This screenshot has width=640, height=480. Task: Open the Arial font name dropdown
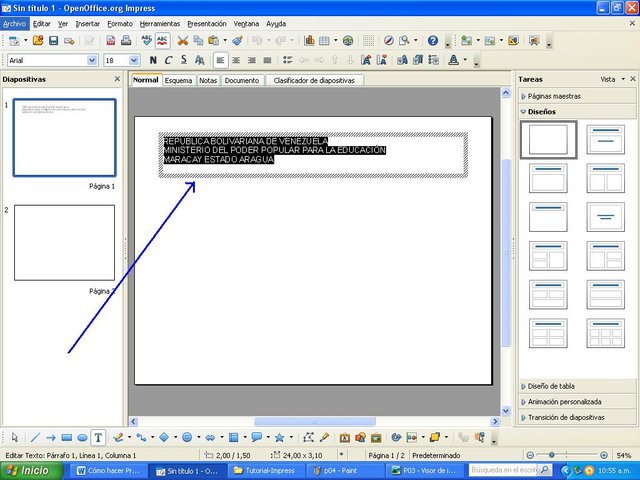[92, 60]
